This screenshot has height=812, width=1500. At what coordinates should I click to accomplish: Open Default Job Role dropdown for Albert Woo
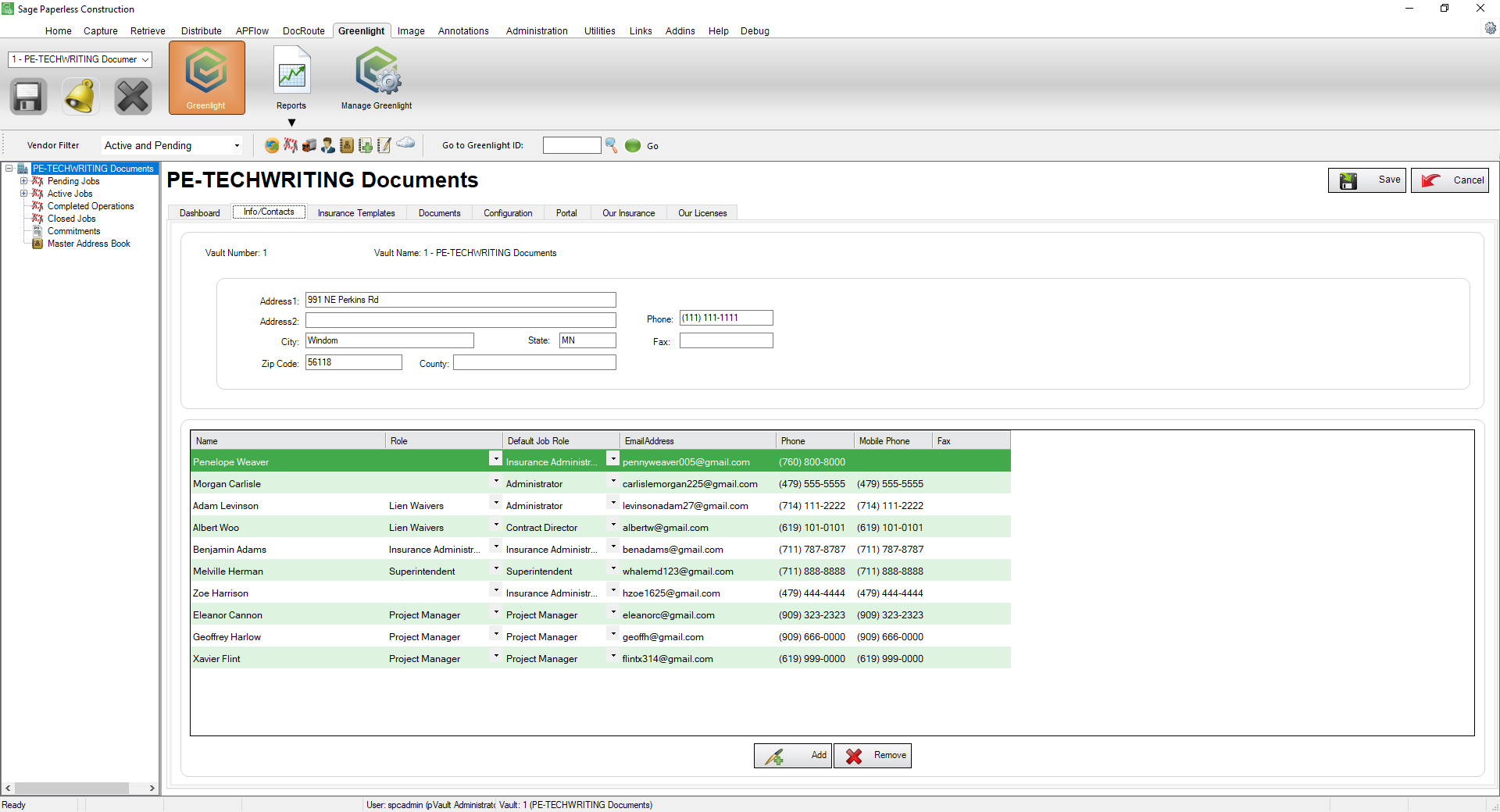pyautogui.click(x=613, y=525)
